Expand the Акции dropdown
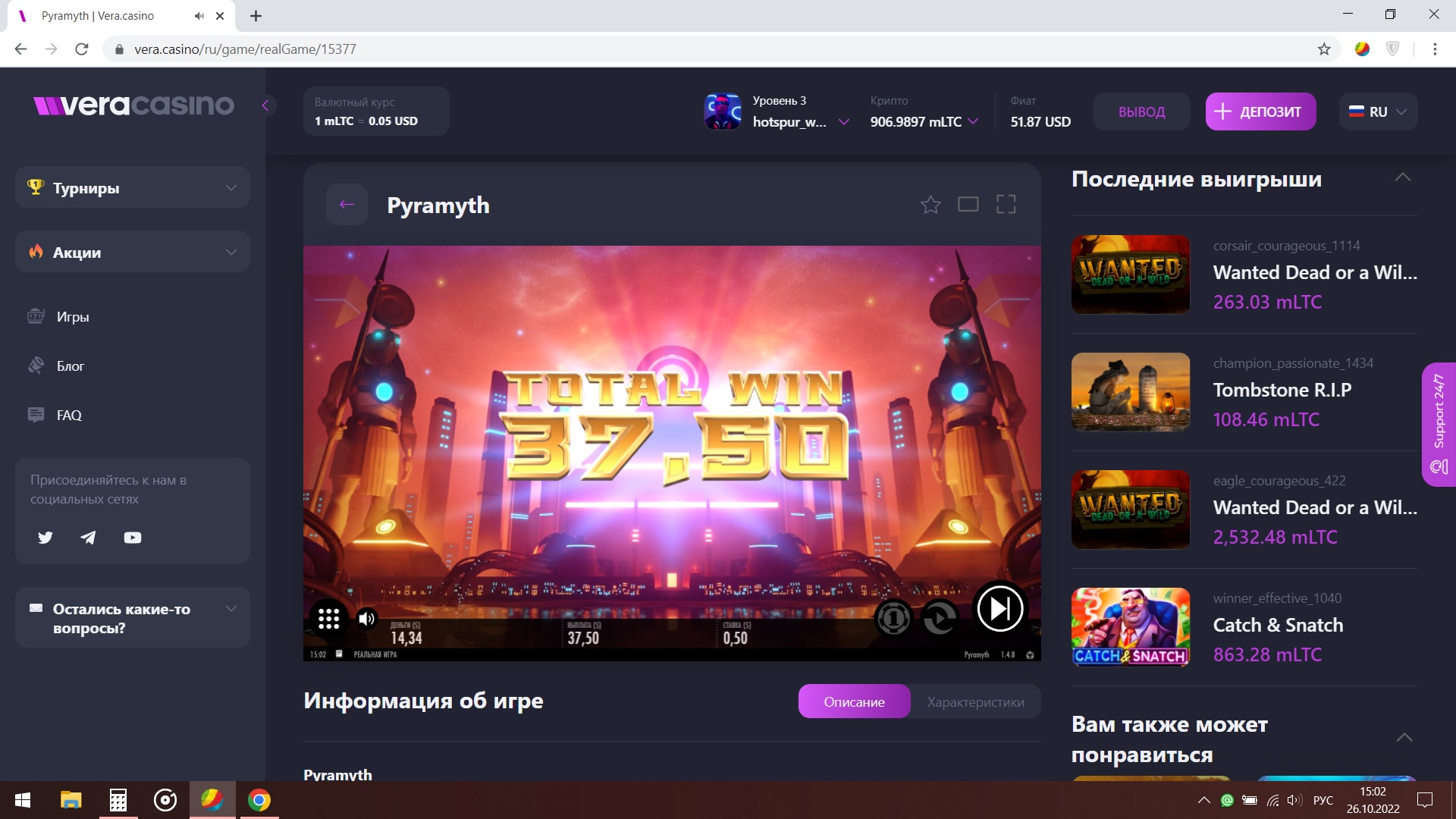 point(133,252)
